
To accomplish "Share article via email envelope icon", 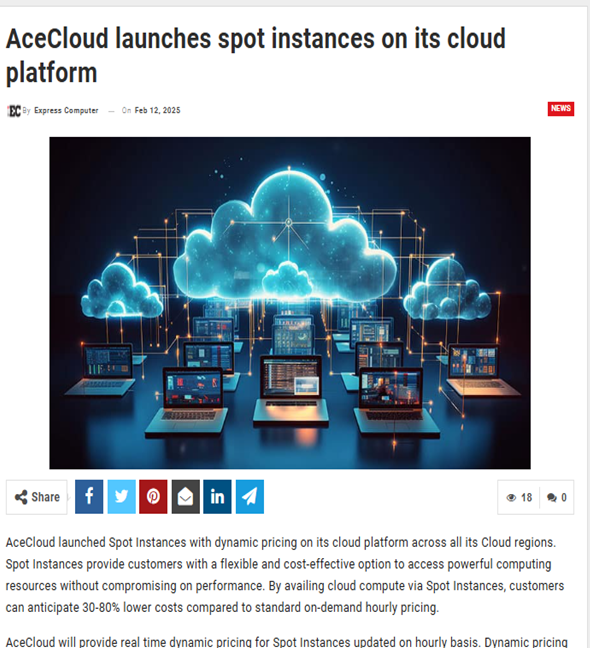I will [x=186, y=496].
